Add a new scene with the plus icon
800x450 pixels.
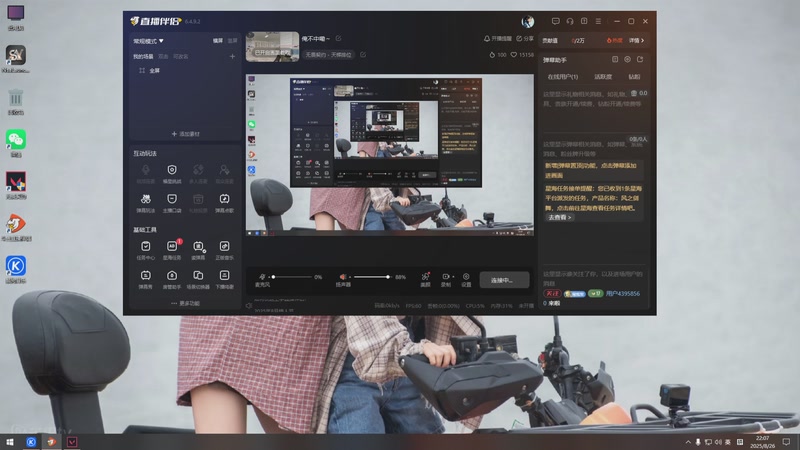point(232,57)
